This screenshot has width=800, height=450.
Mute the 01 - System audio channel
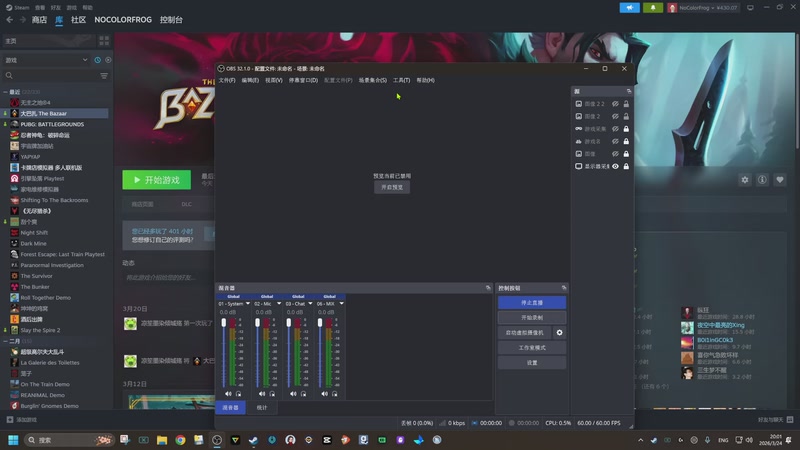pos(228,394)
